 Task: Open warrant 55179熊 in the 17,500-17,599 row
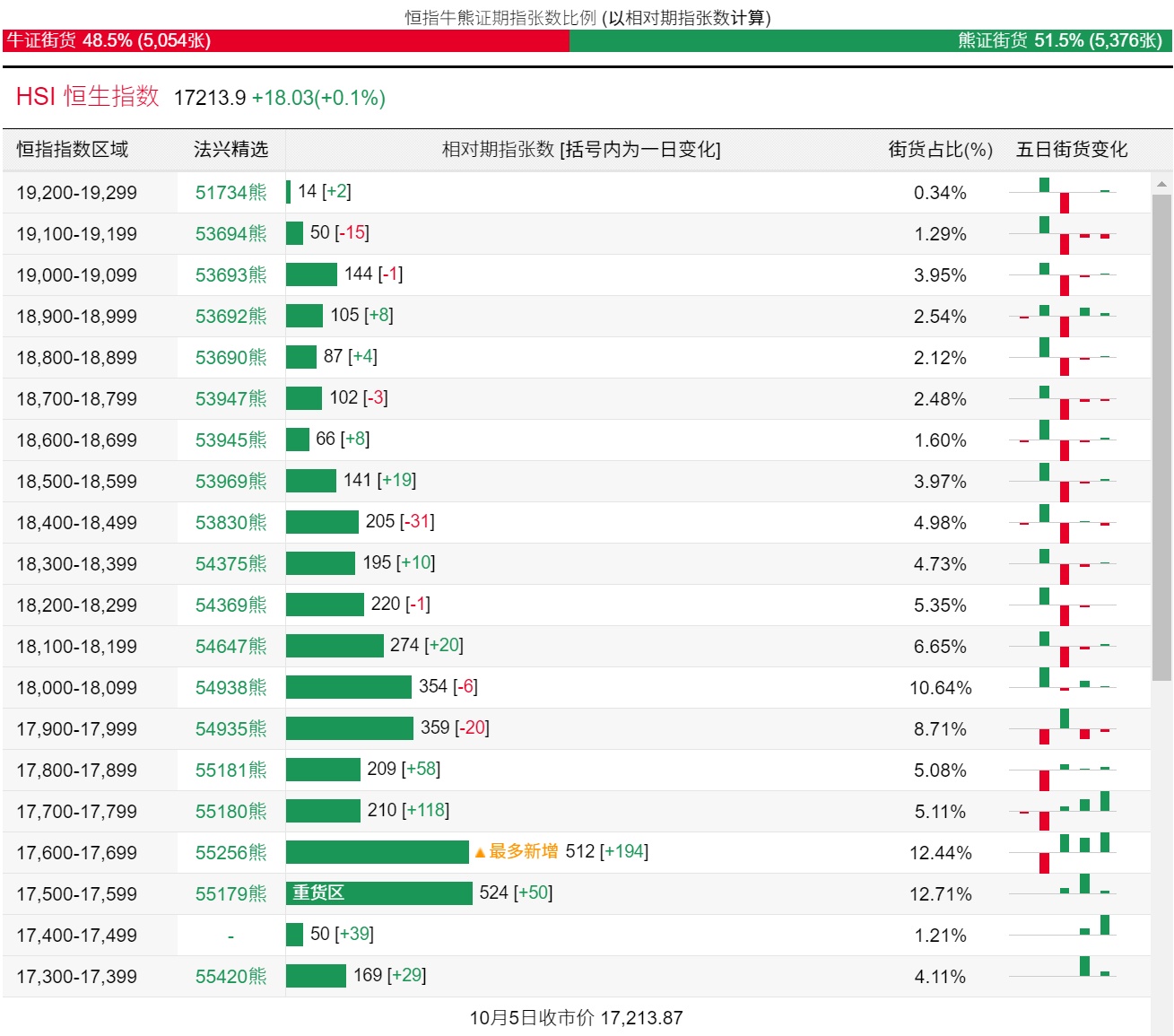click(x=230, y=893)
